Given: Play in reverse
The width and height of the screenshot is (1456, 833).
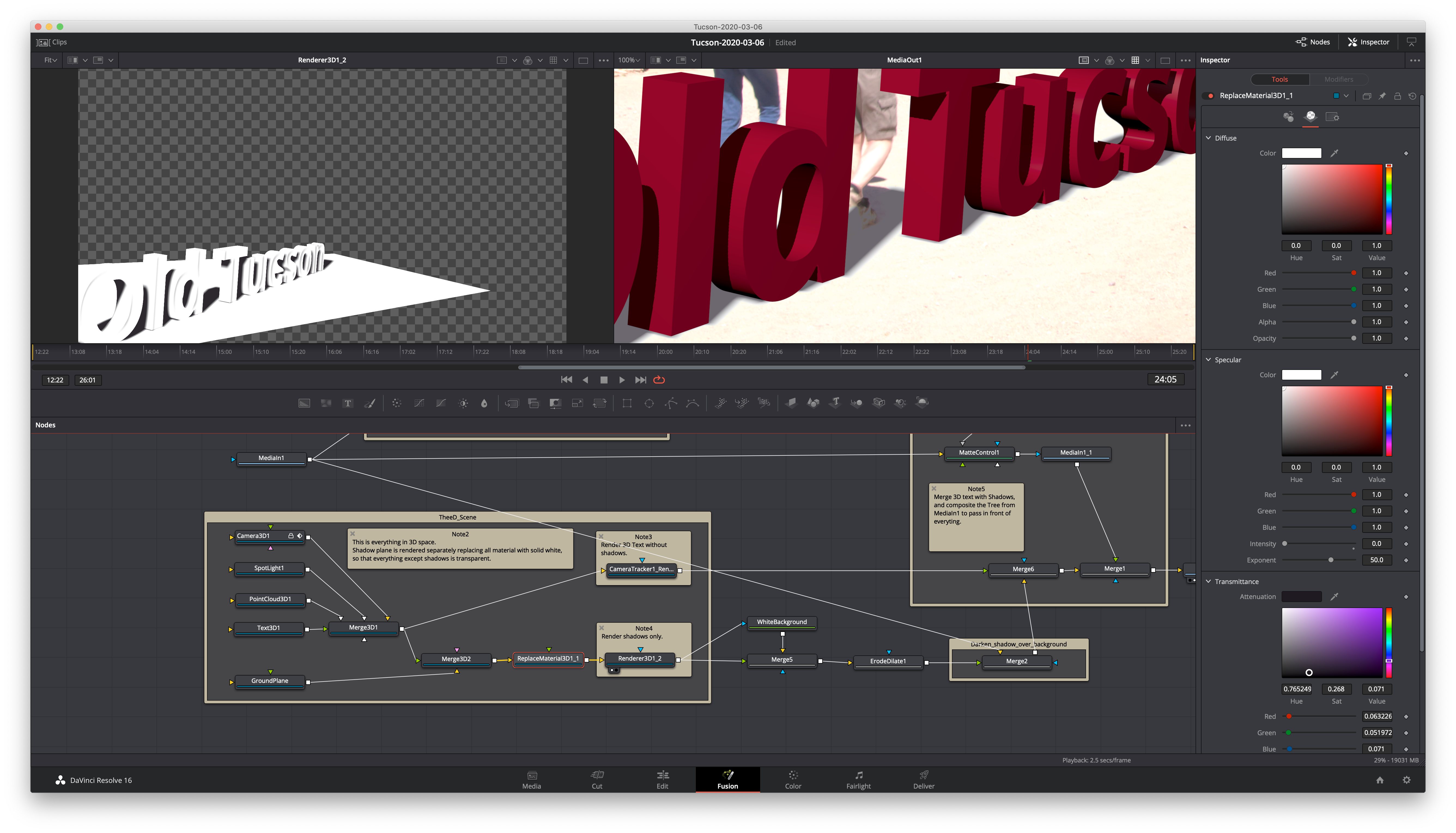Looking at the screenshot, I should click(585, 380).
